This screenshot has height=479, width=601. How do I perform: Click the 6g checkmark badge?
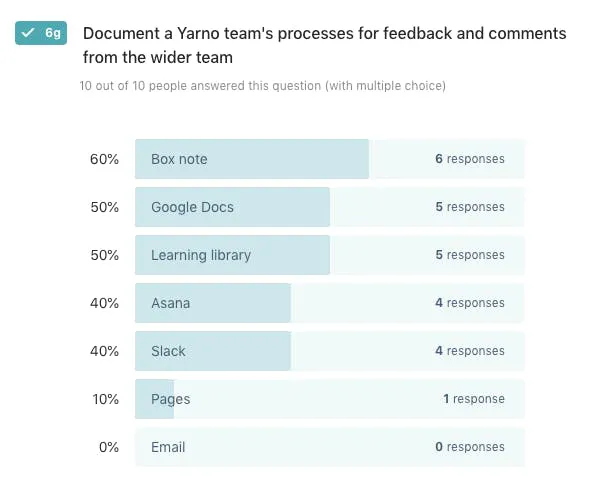(41, 33)
